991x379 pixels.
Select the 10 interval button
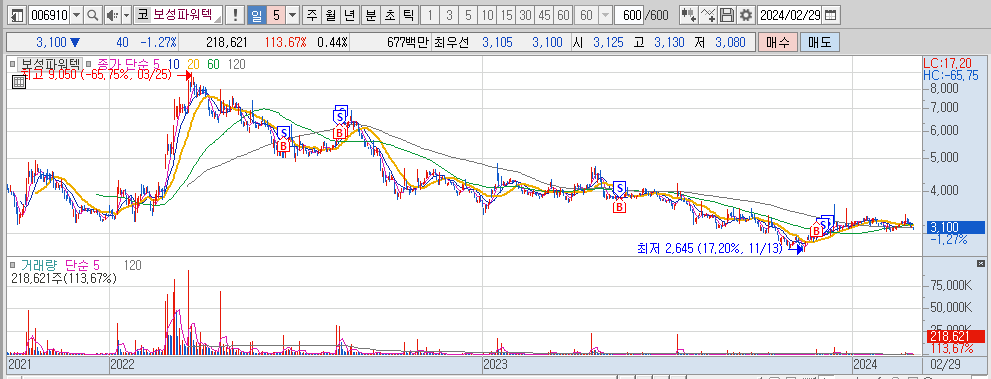(487, 15)
